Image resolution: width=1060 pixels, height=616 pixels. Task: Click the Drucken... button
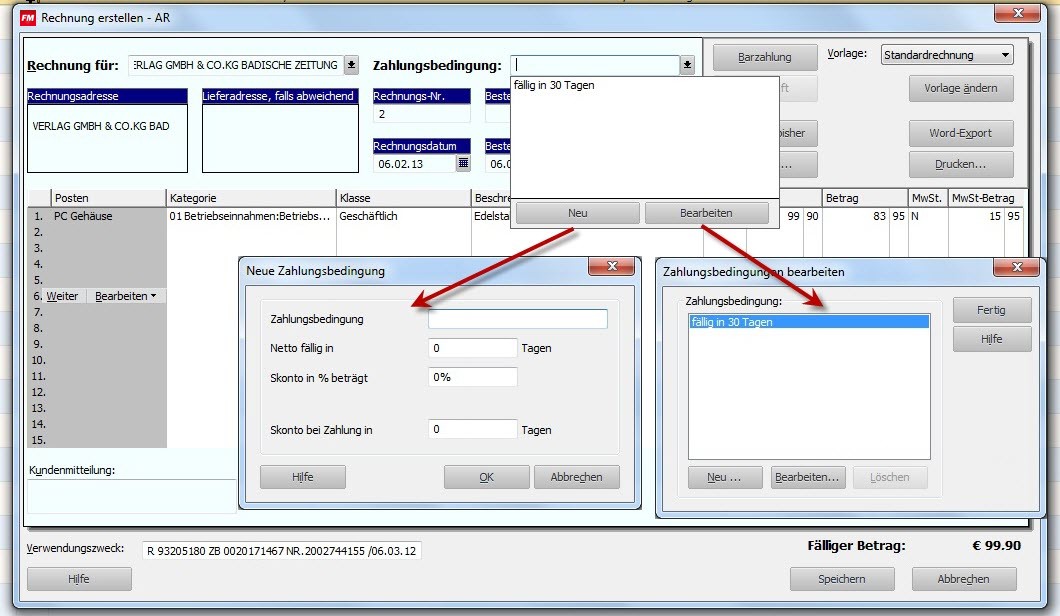(960, 164)
